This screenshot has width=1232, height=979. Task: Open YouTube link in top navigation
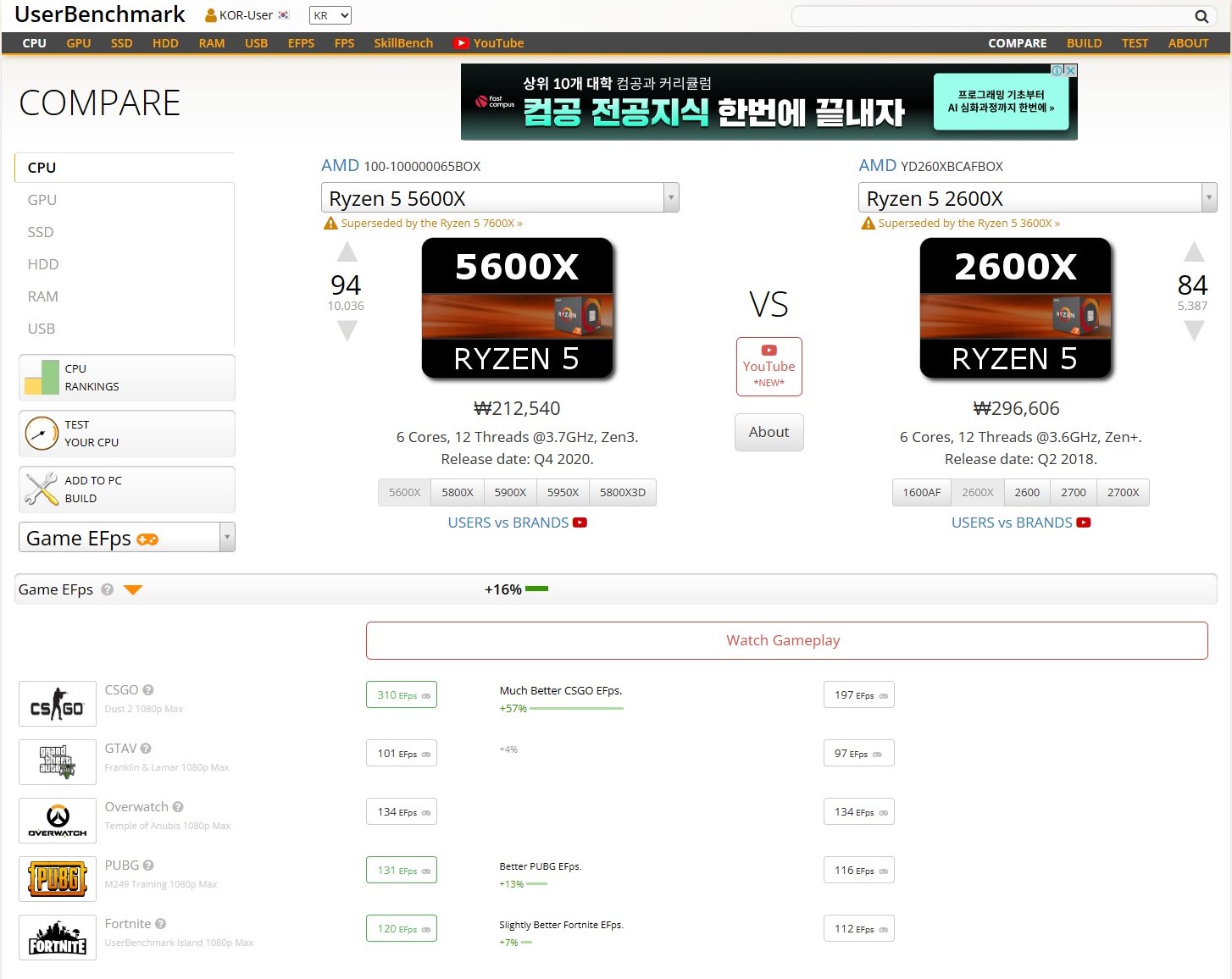pyautogui.click(x=489, y=43)
